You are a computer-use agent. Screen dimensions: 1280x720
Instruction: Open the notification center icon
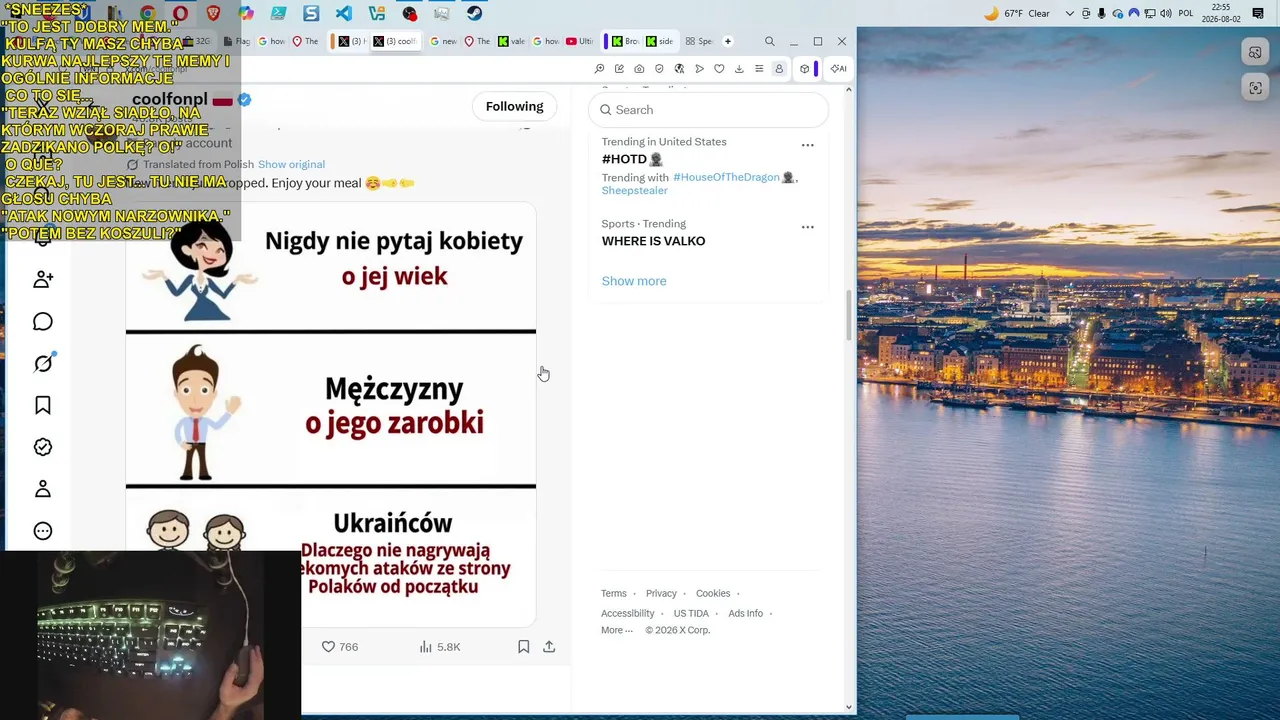pyautogui.click(x=1258, y=14)
